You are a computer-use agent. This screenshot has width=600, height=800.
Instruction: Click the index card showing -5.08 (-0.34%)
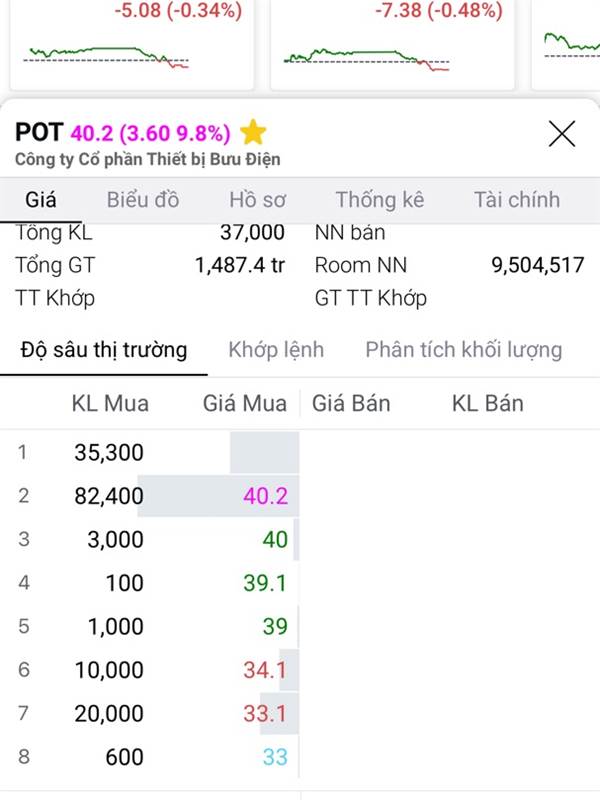coord(132,44)
